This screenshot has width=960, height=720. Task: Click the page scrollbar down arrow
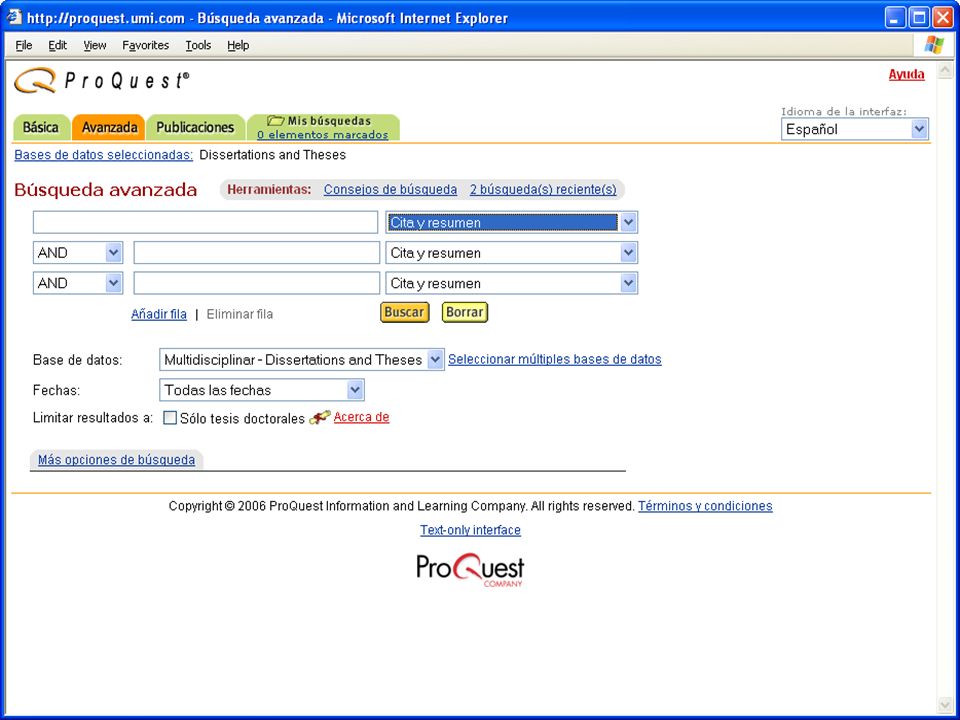pos(945,705)
